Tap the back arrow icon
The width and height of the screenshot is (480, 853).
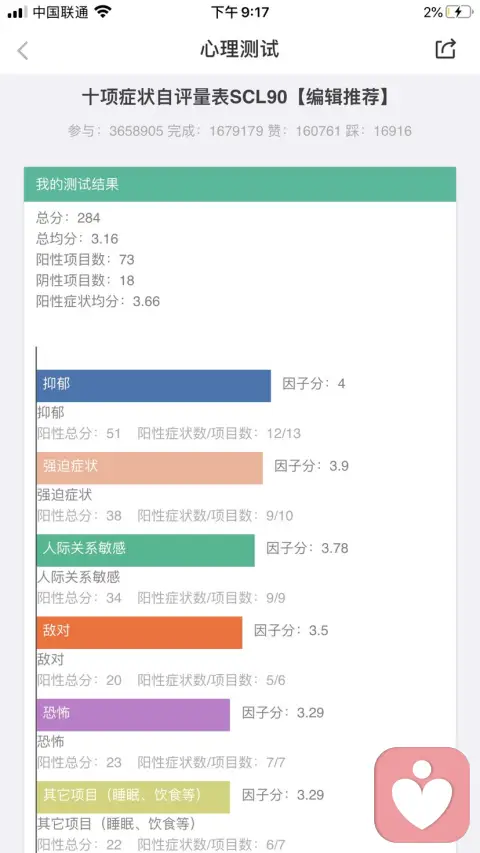(x=22, y=50)
